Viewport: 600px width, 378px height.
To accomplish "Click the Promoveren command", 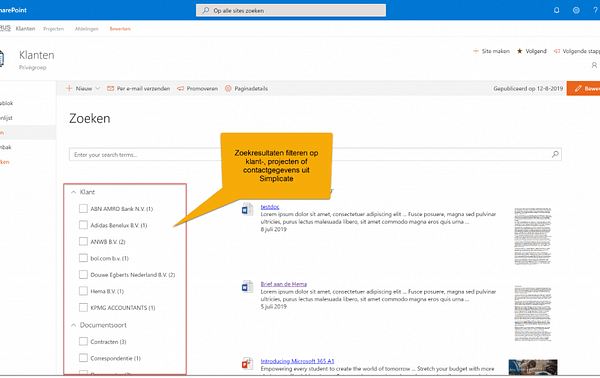I will tap(197, 88).
